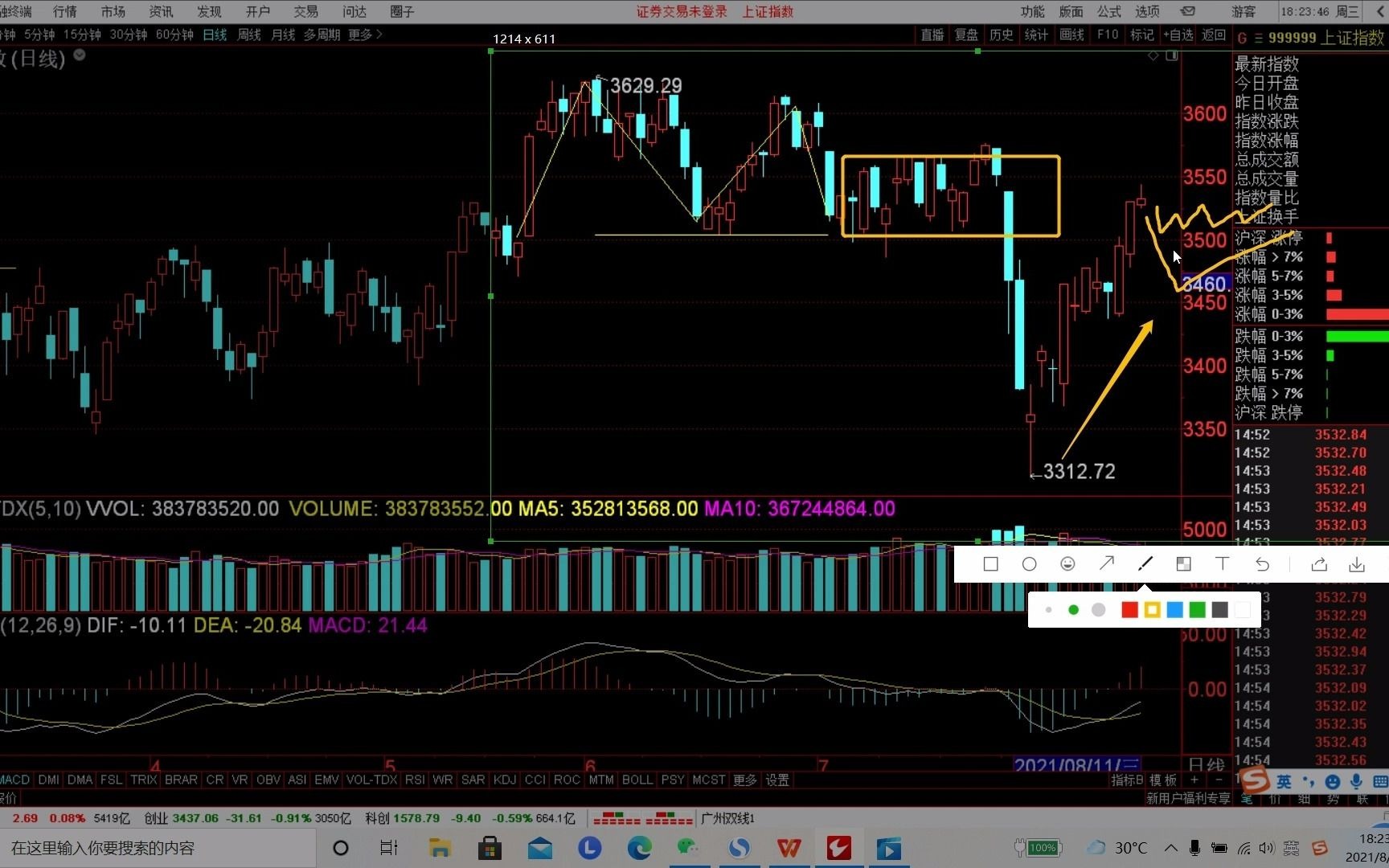Open the 交易 menu
Viewport: 1389px width, 868px height.
pyautogui.click(x=306, y=11)
